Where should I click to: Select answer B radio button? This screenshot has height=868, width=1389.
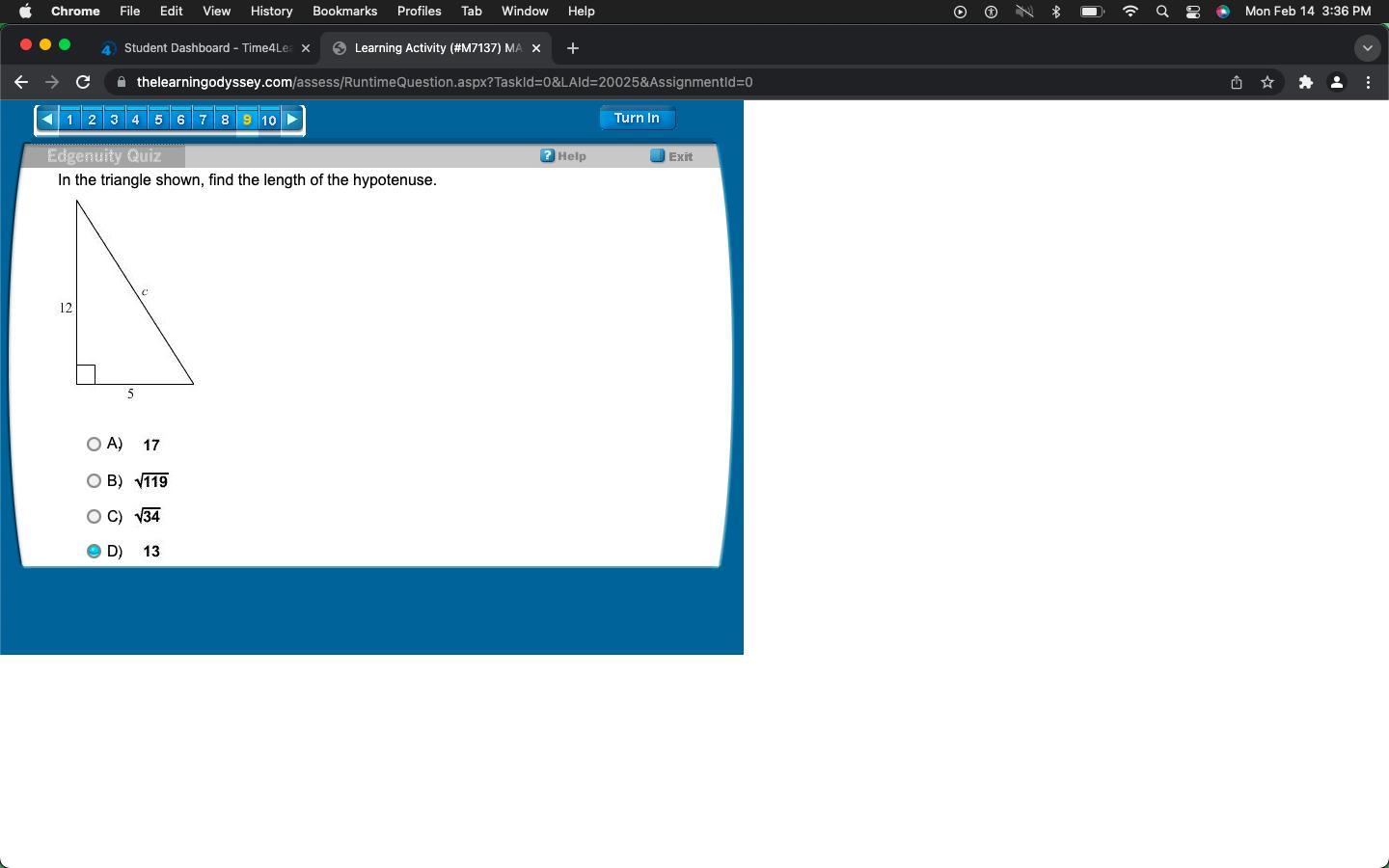(x=94, y=480)
